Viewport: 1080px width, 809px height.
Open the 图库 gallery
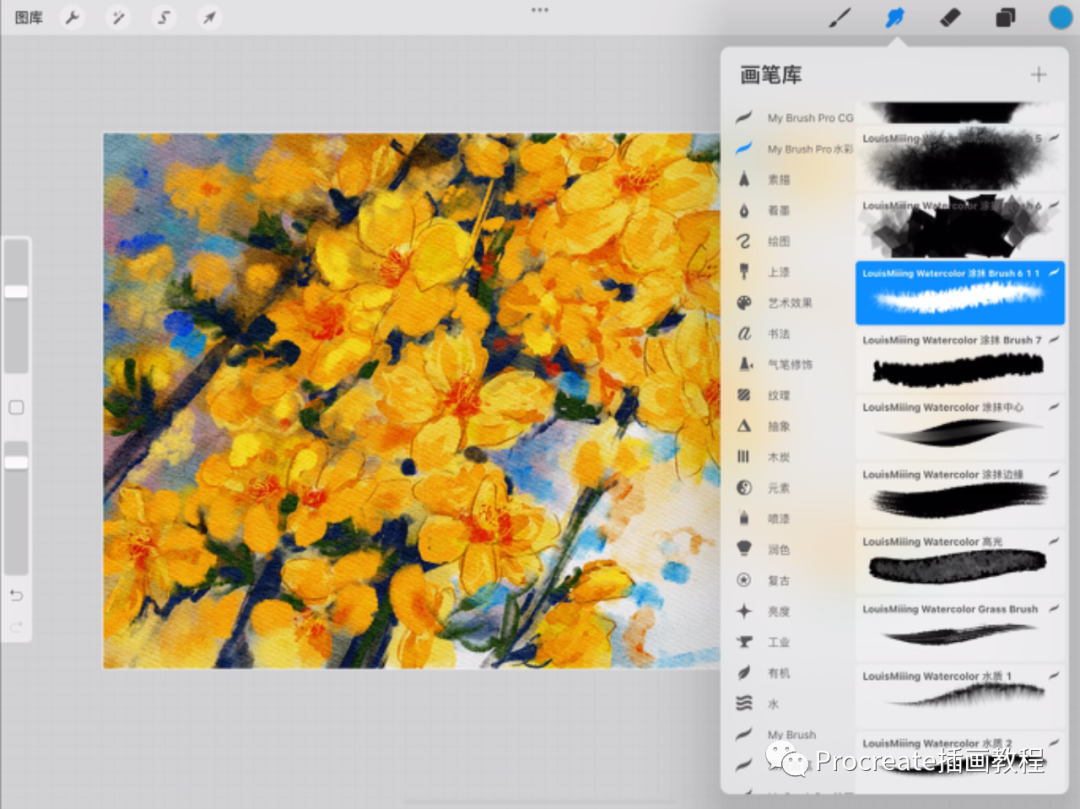29,17
